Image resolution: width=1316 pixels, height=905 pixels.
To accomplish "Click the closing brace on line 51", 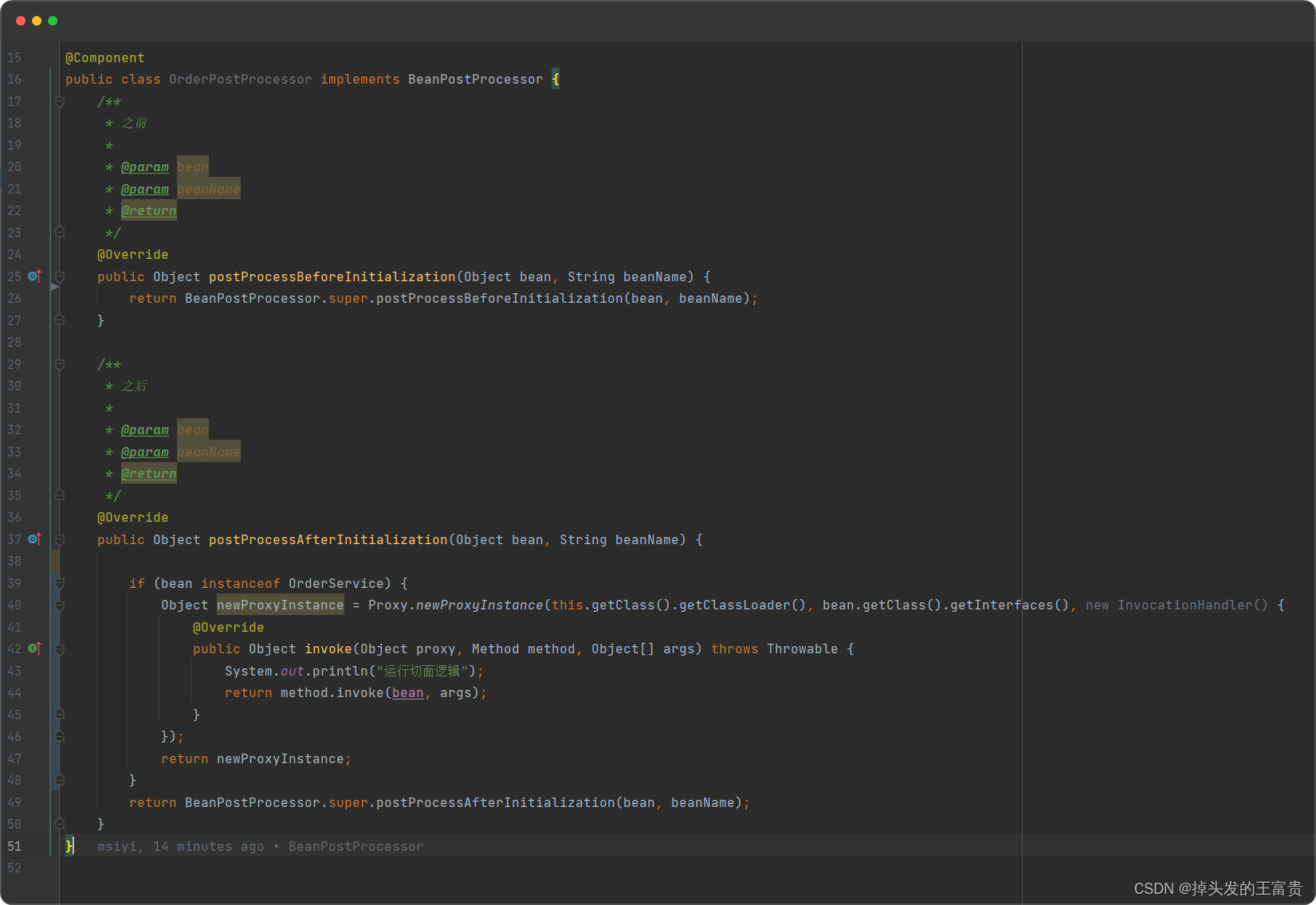I will pyautogui.click(x=69, y=846).
